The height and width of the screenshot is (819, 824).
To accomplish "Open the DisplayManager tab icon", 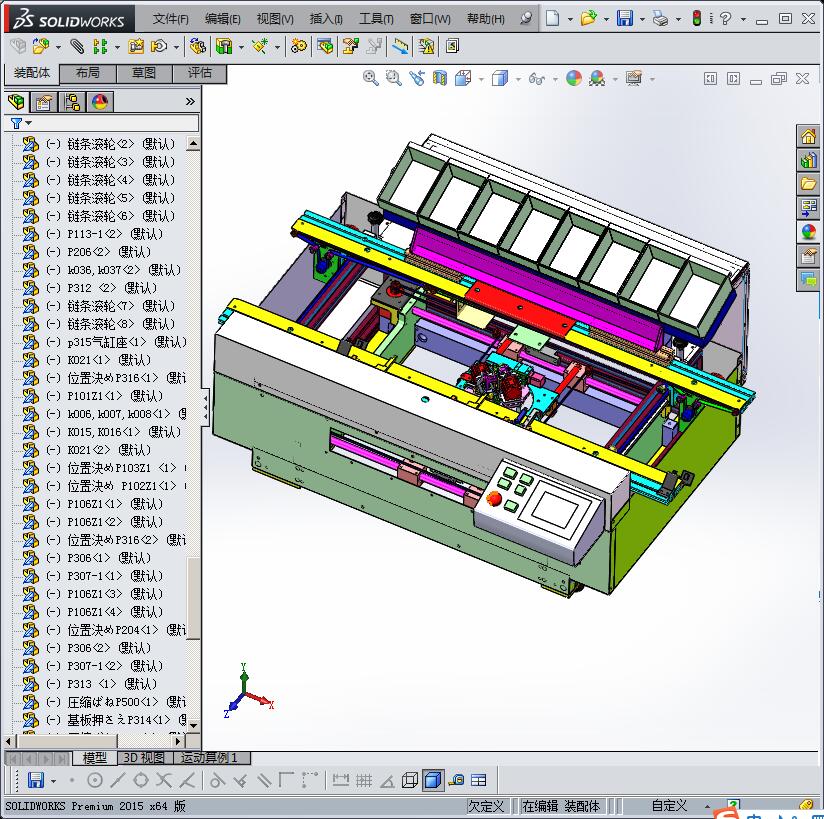I will click(100, 101).
